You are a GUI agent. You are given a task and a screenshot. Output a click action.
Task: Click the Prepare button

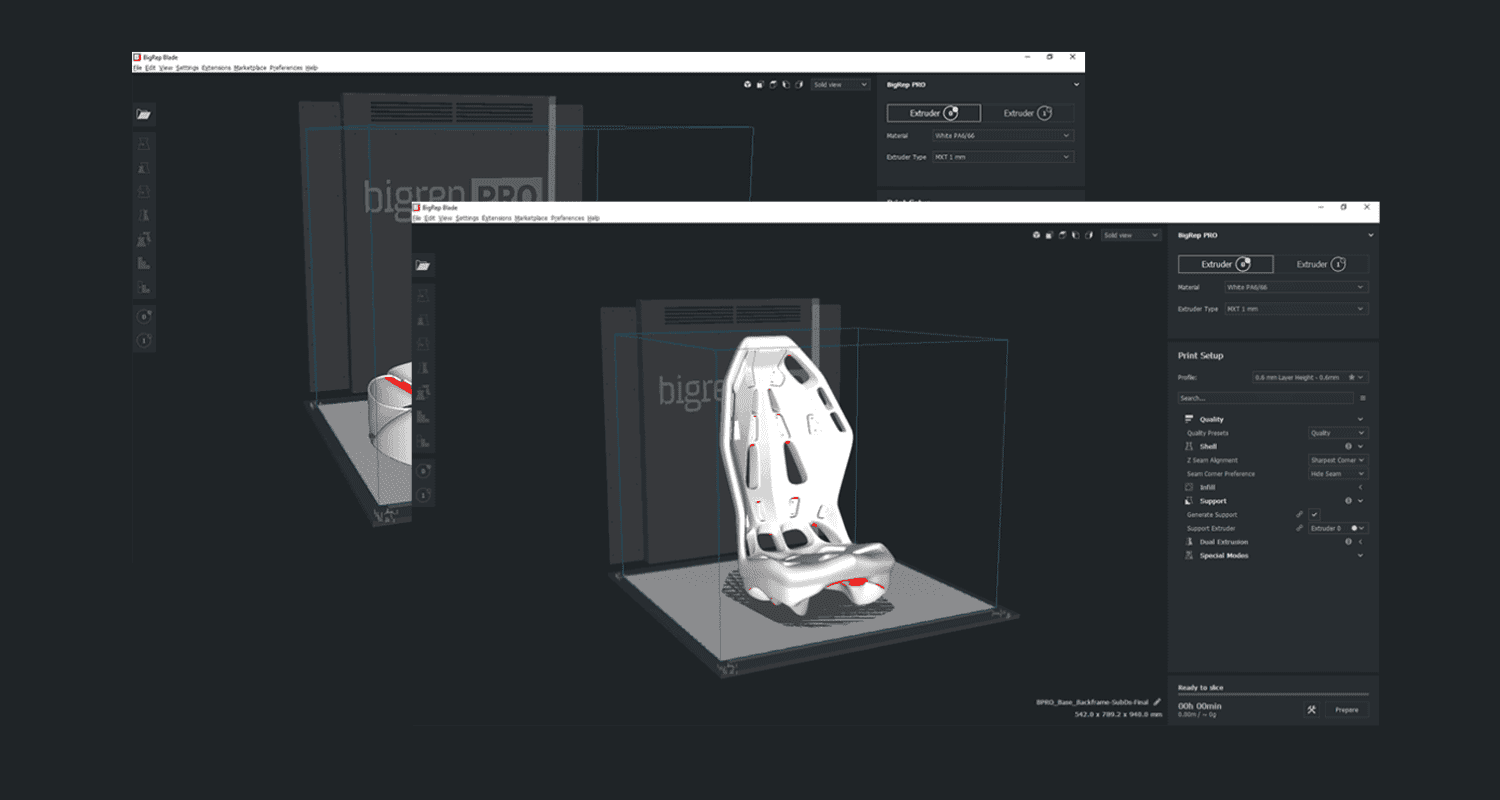pos(1347,709)
